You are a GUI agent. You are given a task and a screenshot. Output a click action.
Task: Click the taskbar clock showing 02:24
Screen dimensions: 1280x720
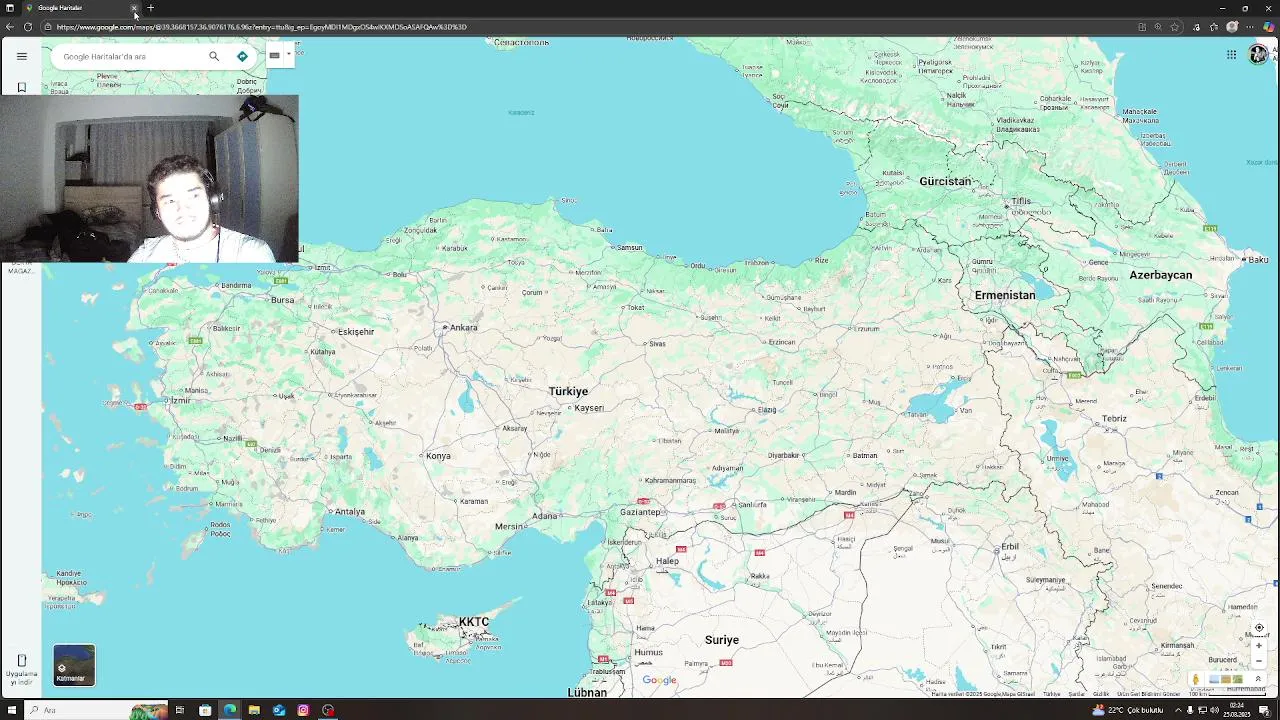tap(1237, 710)
